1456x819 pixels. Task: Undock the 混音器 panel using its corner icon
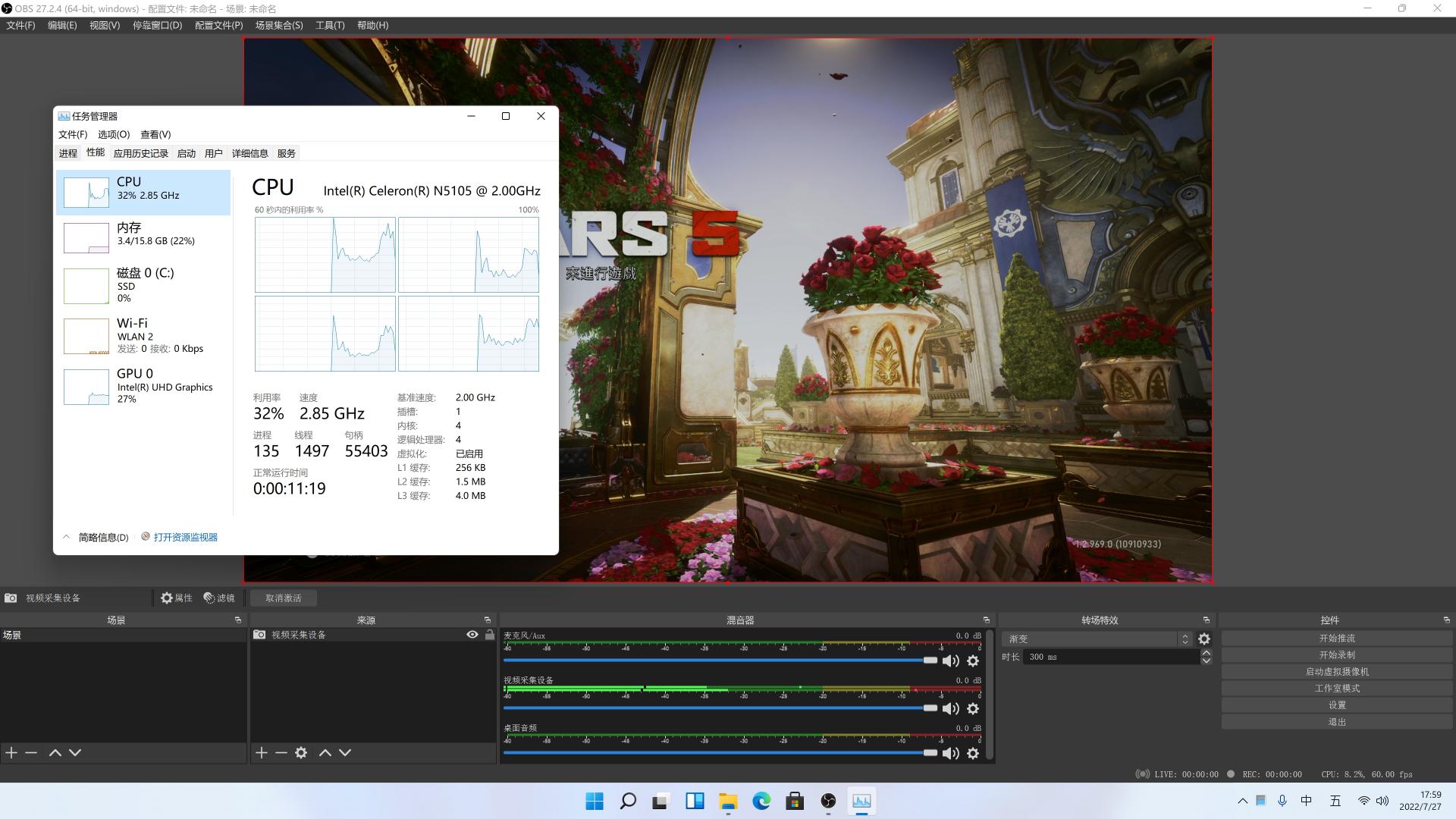986,620
